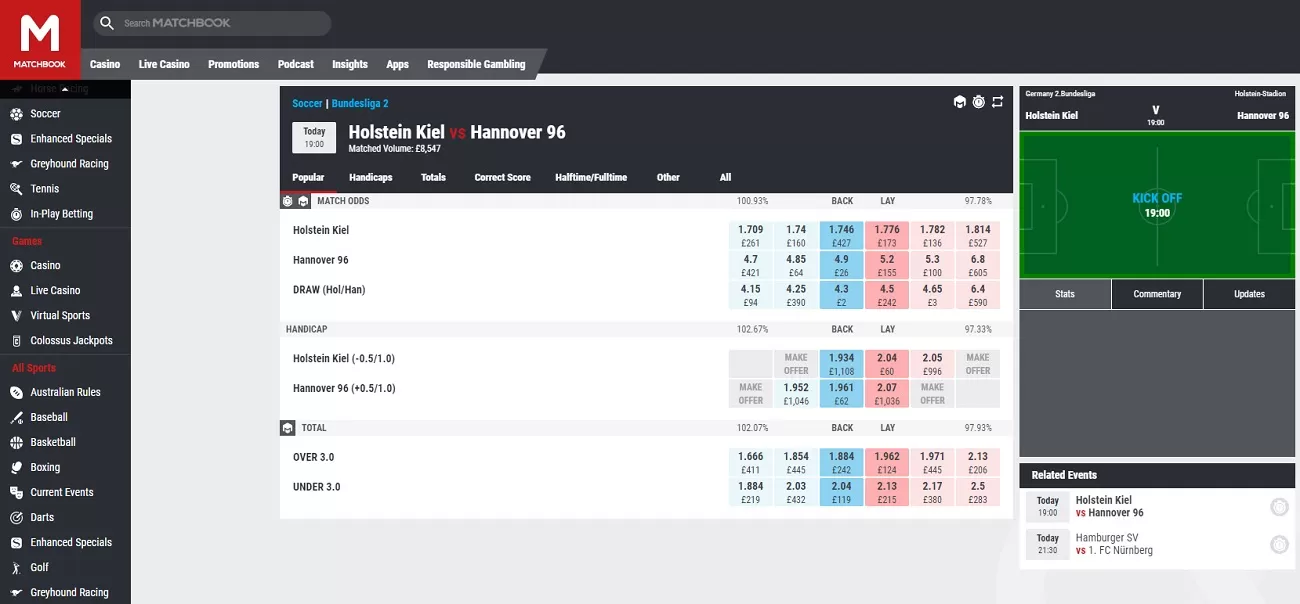Click graduation cap icon beside Total
1300x604 pixels.
point(288,428)
